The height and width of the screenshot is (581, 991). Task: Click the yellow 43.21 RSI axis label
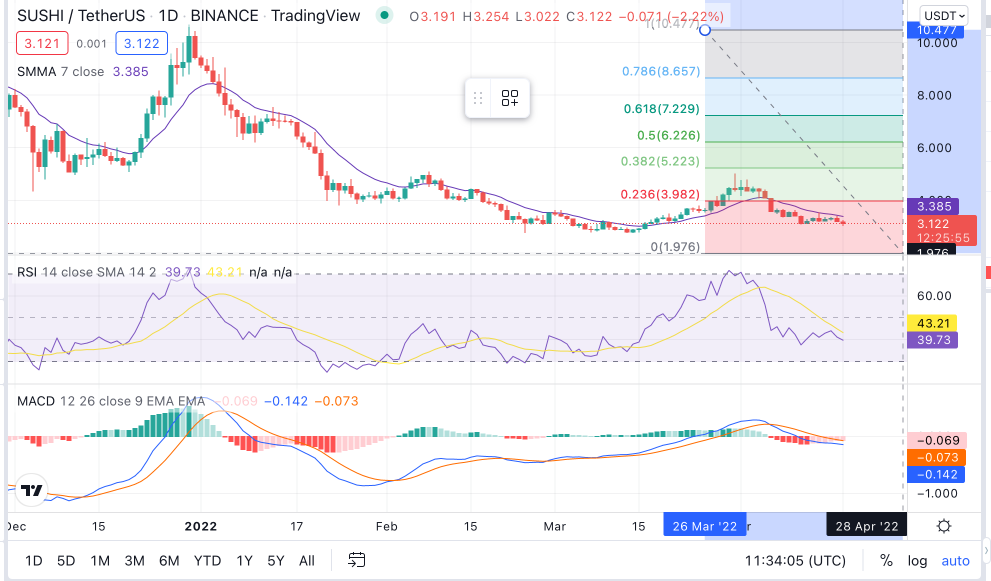[932, 323]
